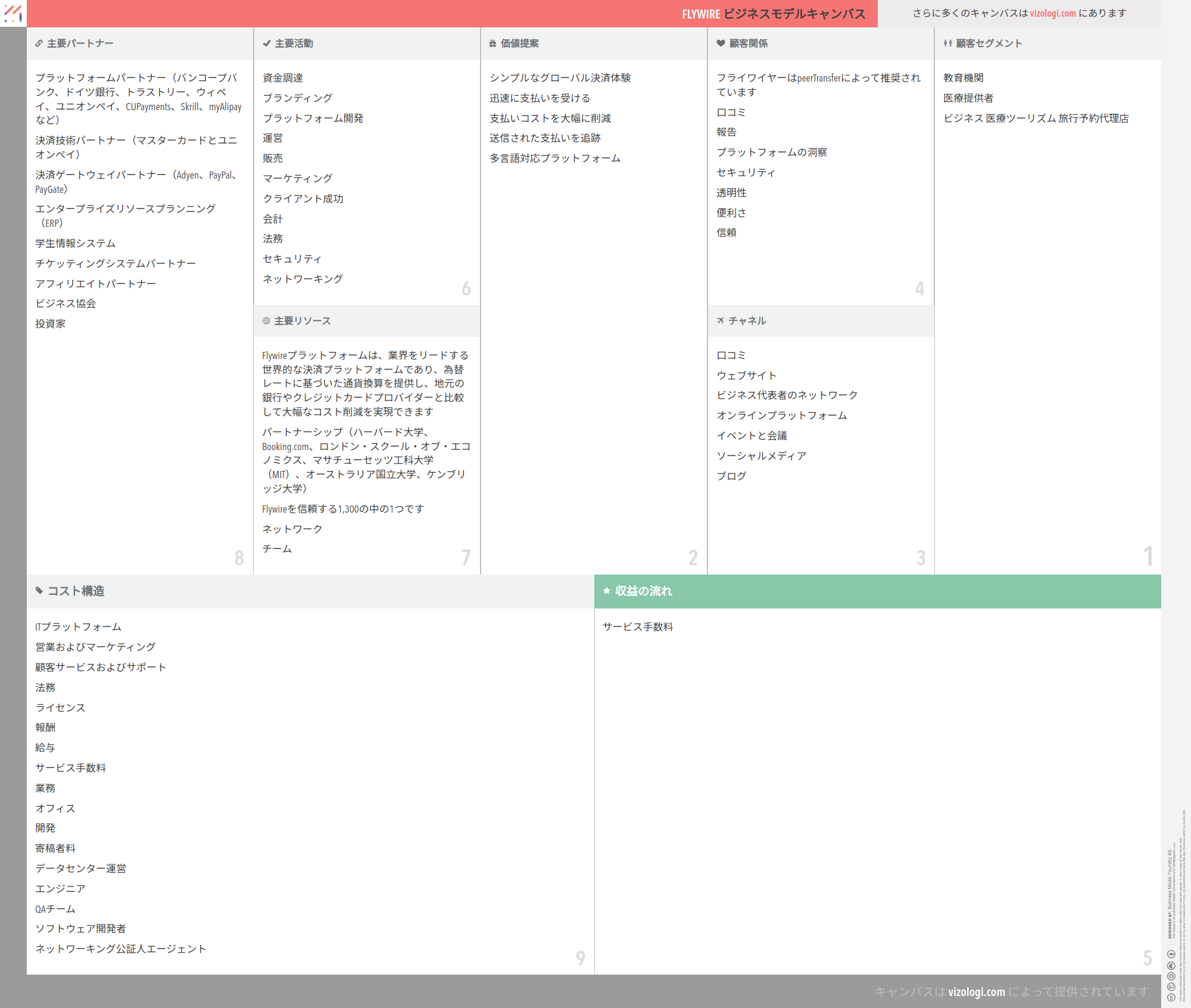
Task: Click the 教育機関 customer segment entry
Action: (x=963, y=78)
